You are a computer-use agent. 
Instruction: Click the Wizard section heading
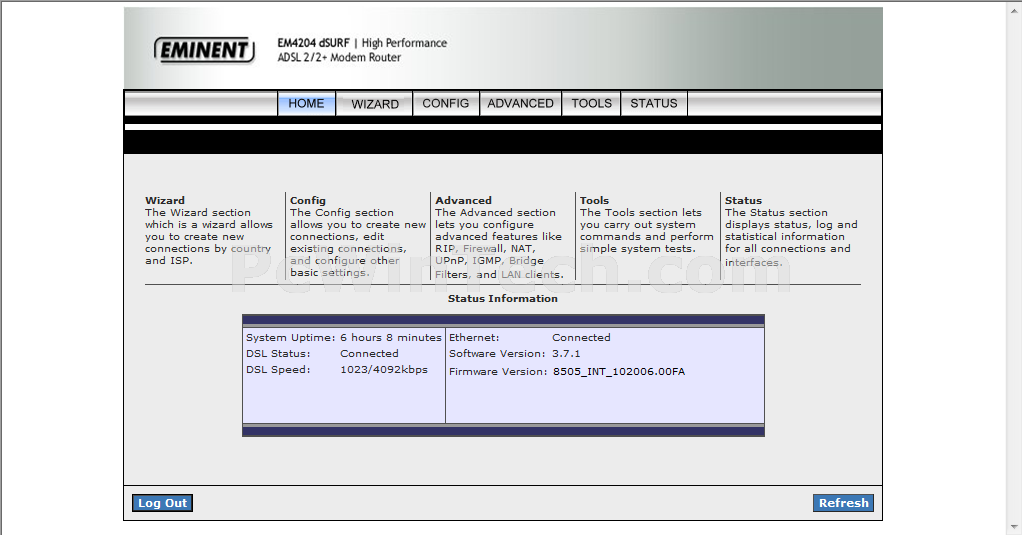click(x=165, y=201)
